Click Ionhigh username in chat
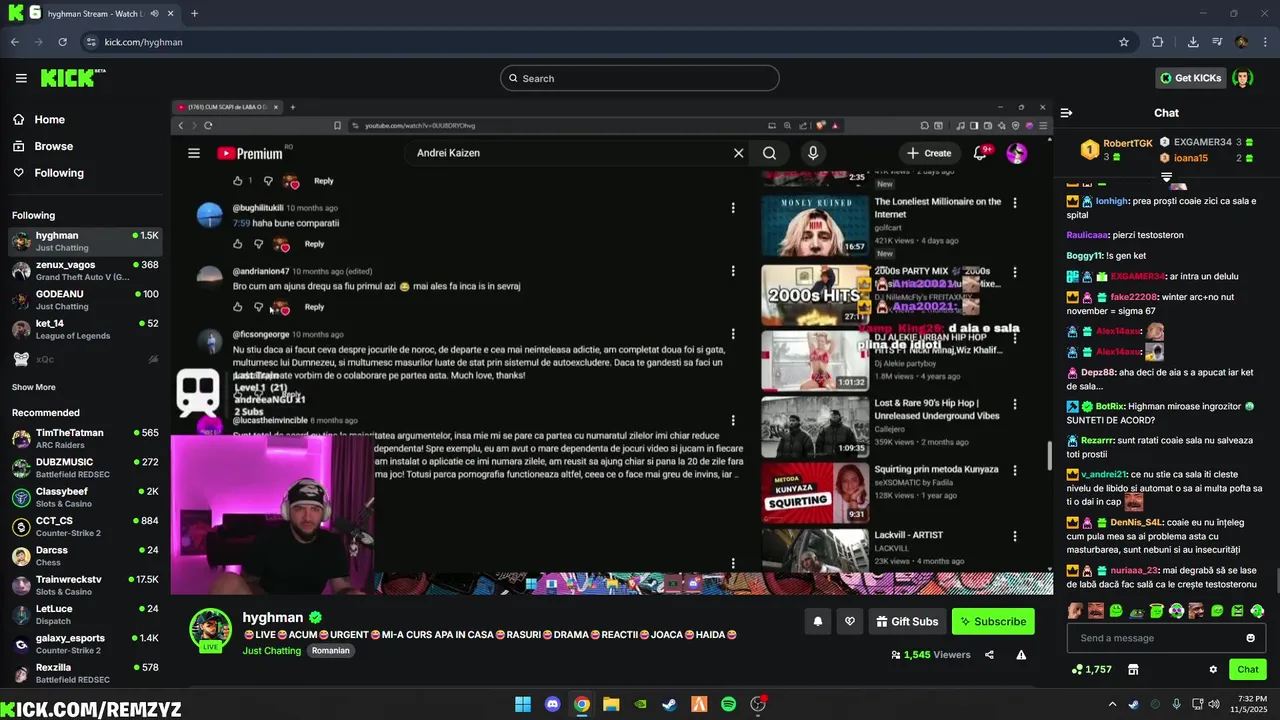Screen dimensions: 1280x720 [1110, 201]
